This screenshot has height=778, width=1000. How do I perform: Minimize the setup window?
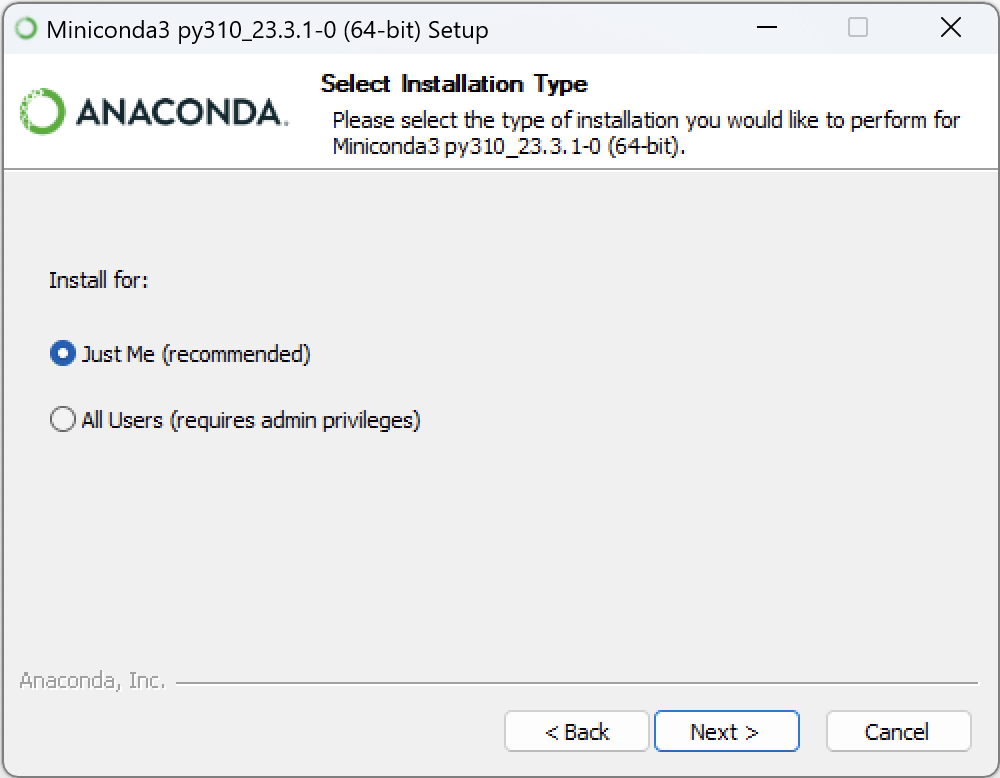pos(764,28)
